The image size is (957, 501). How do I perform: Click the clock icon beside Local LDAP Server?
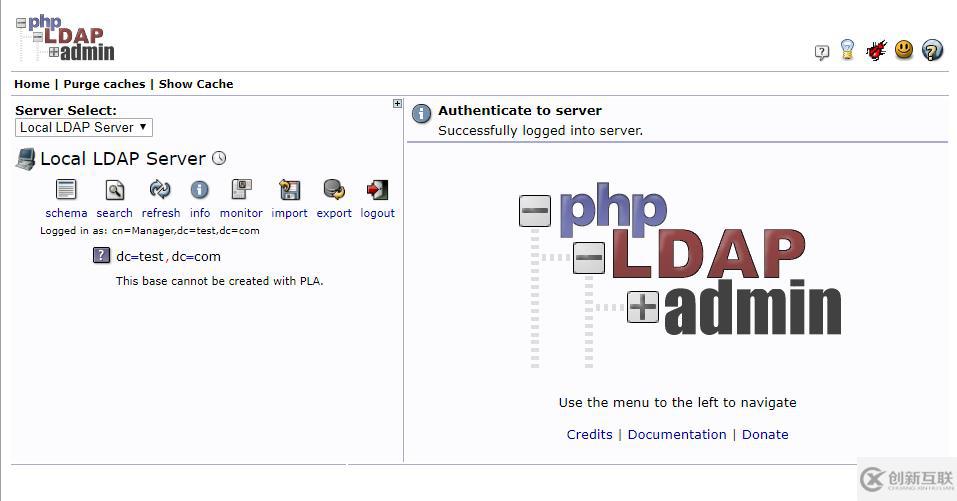pyautogui.click(x=219, y=159)
